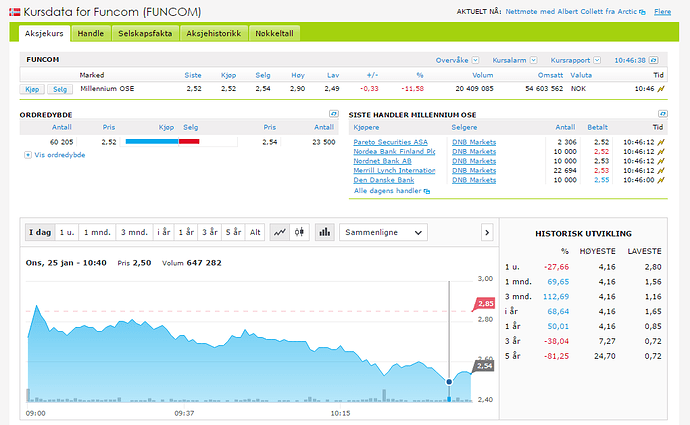
Task: Open the Aksjekurs tab
Action: 44,33
